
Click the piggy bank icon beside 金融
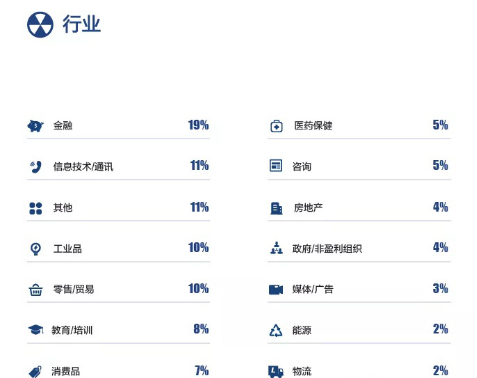click(x=35, y=126)
